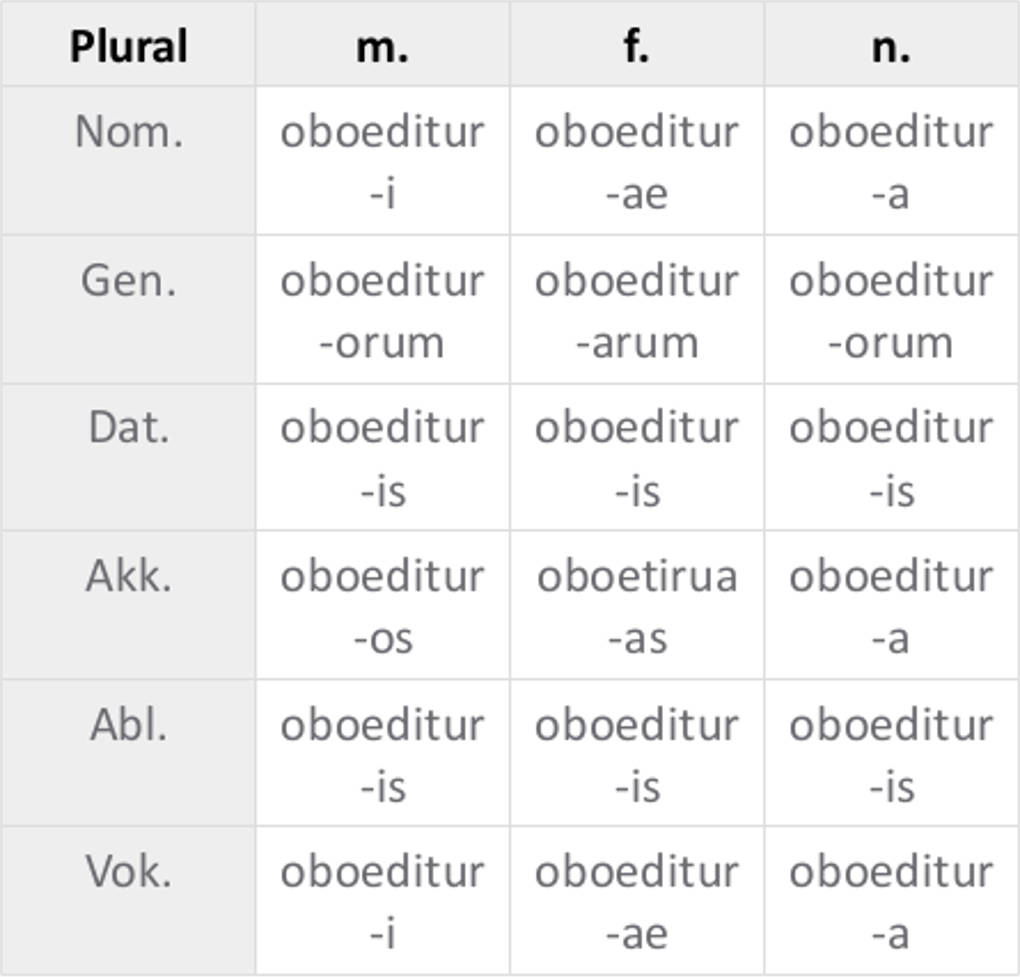The height and width of the screenshot is (977, 1020).
Task: Select the accusative masculine cell oboeditur-os
Action: click(x=382, y=606)
